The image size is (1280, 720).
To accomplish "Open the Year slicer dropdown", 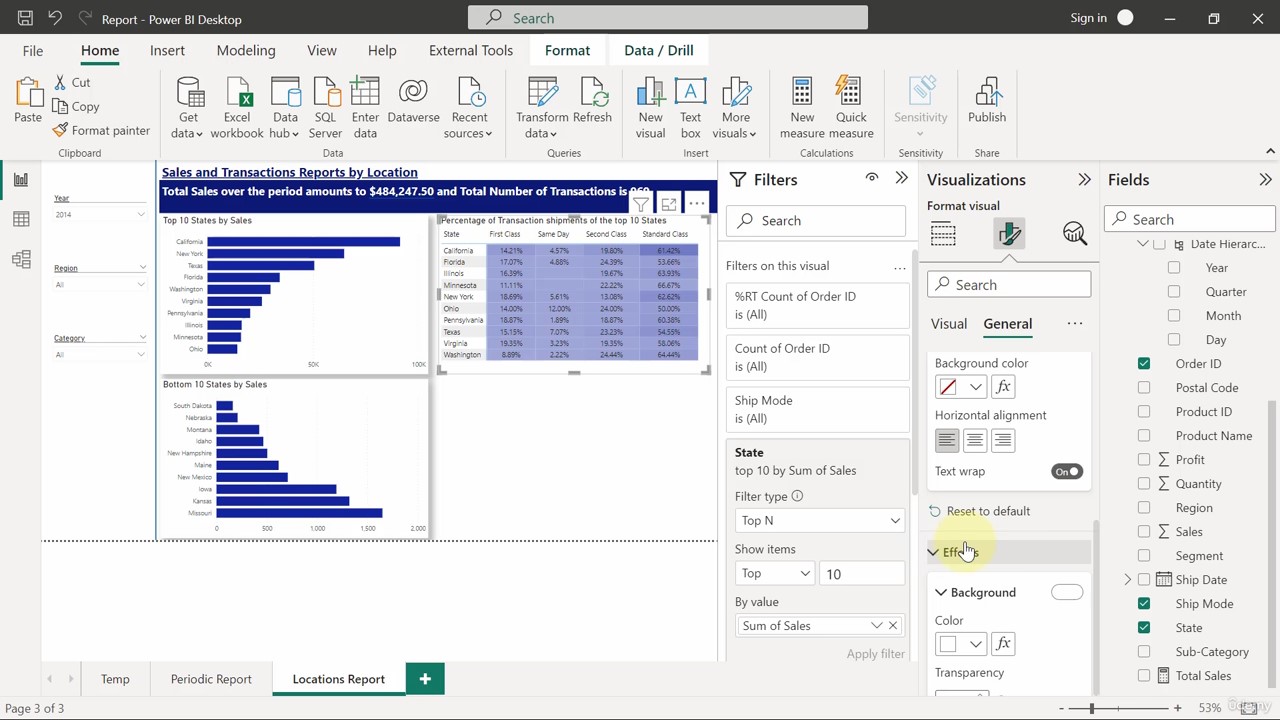I will click(141, 215).
